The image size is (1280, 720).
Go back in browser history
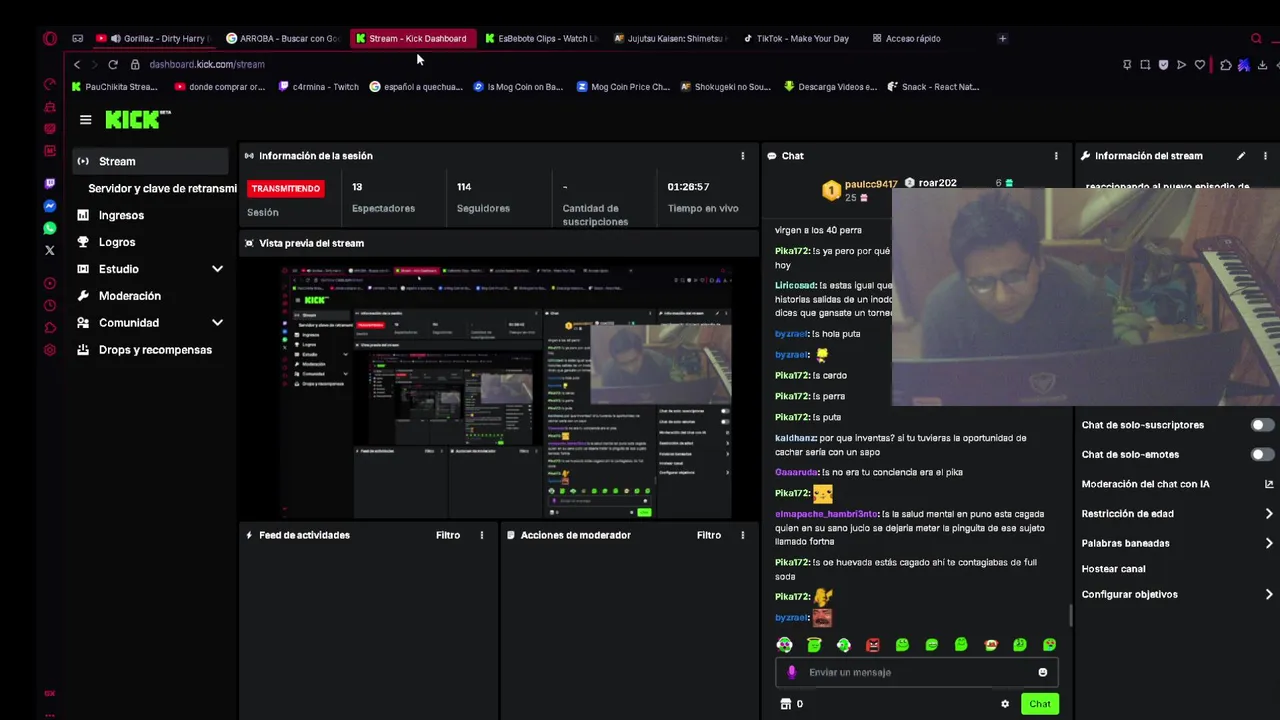76,64
